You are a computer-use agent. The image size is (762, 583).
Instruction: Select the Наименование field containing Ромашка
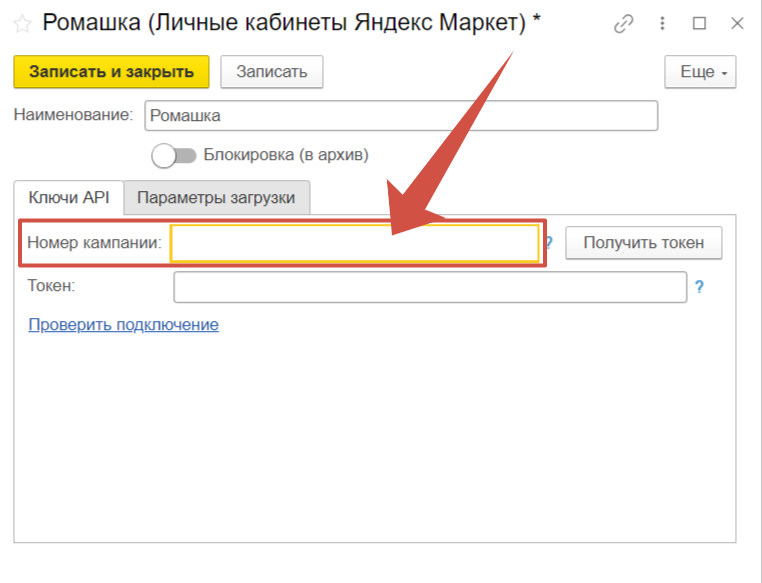(401, 115)
